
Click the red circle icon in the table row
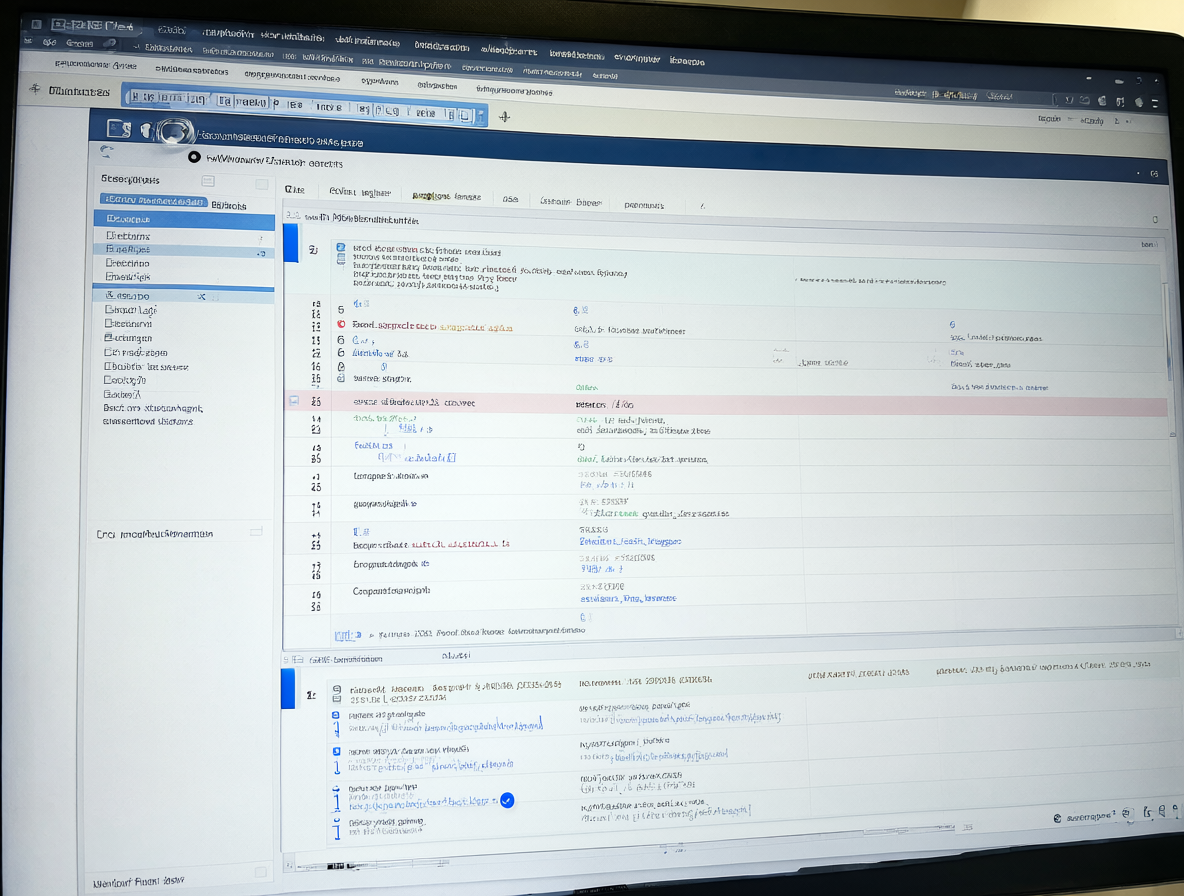341,325
